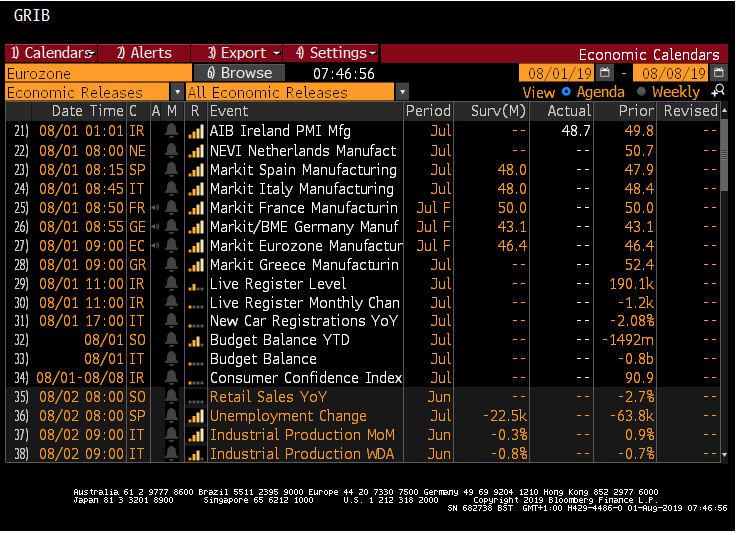The height and width of the screenshot is (535, 738).
Task: Edit the 08/01/19 start date field
Action: pyautogui.click(x=557, y=73)
